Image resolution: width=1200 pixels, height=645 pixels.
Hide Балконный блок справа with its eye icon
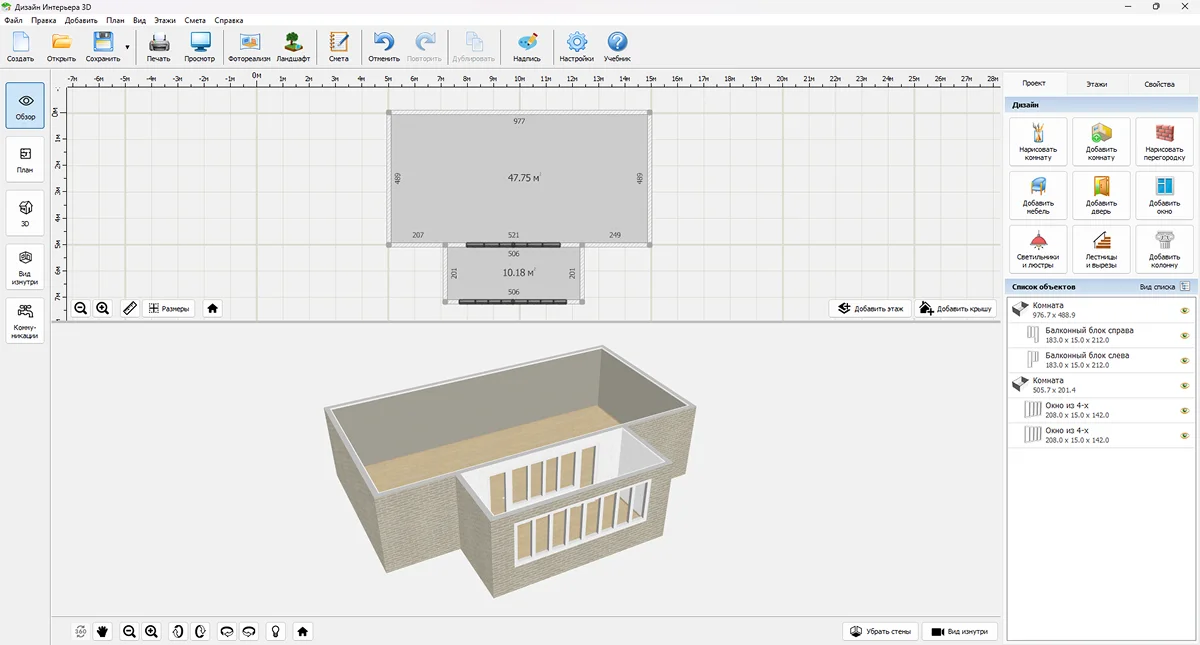coord(1185,335)
